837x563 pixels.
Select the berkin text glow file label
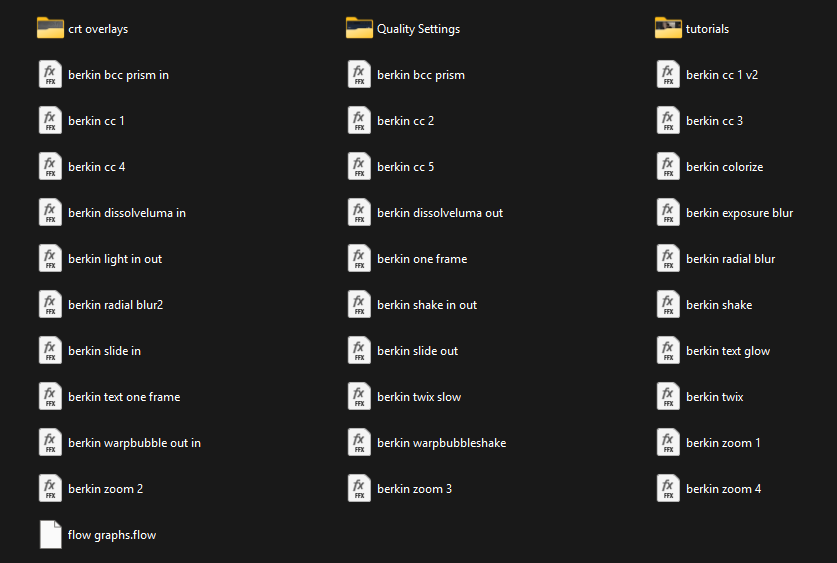tap(727, 351)
